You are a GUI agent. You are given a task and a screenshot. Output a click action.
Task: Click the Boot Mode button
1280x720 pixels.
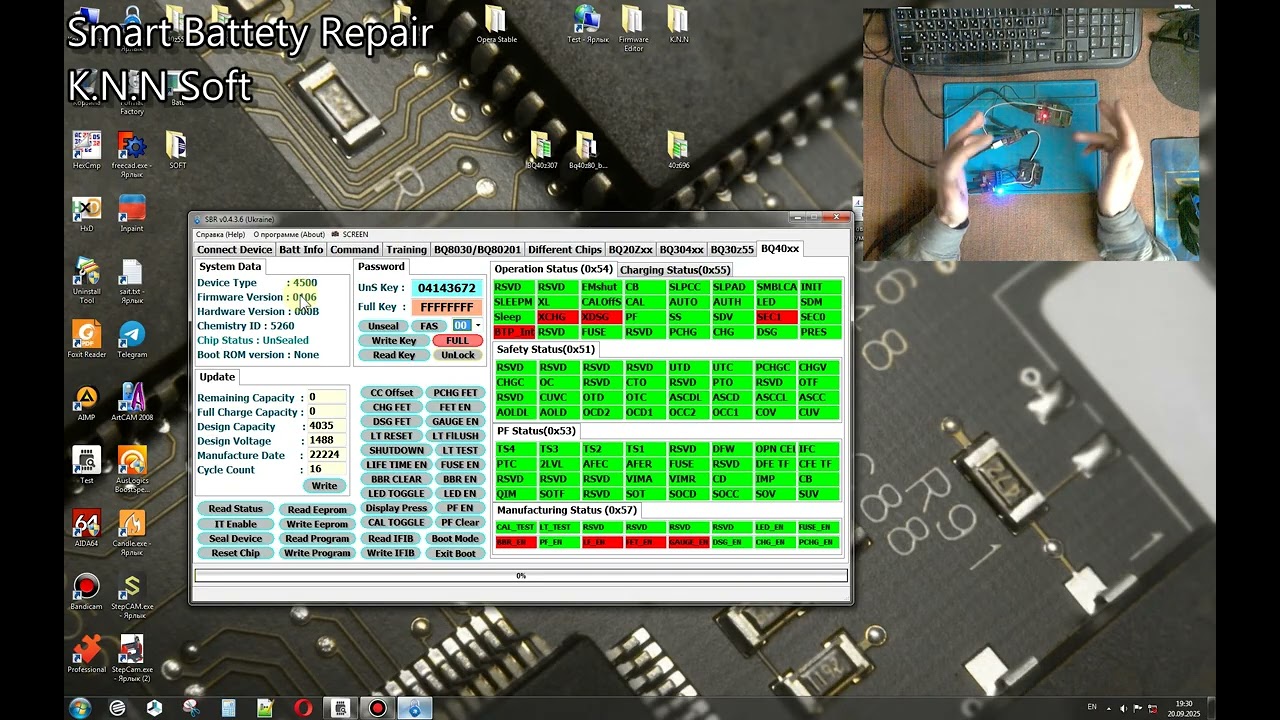pos(455,538)
